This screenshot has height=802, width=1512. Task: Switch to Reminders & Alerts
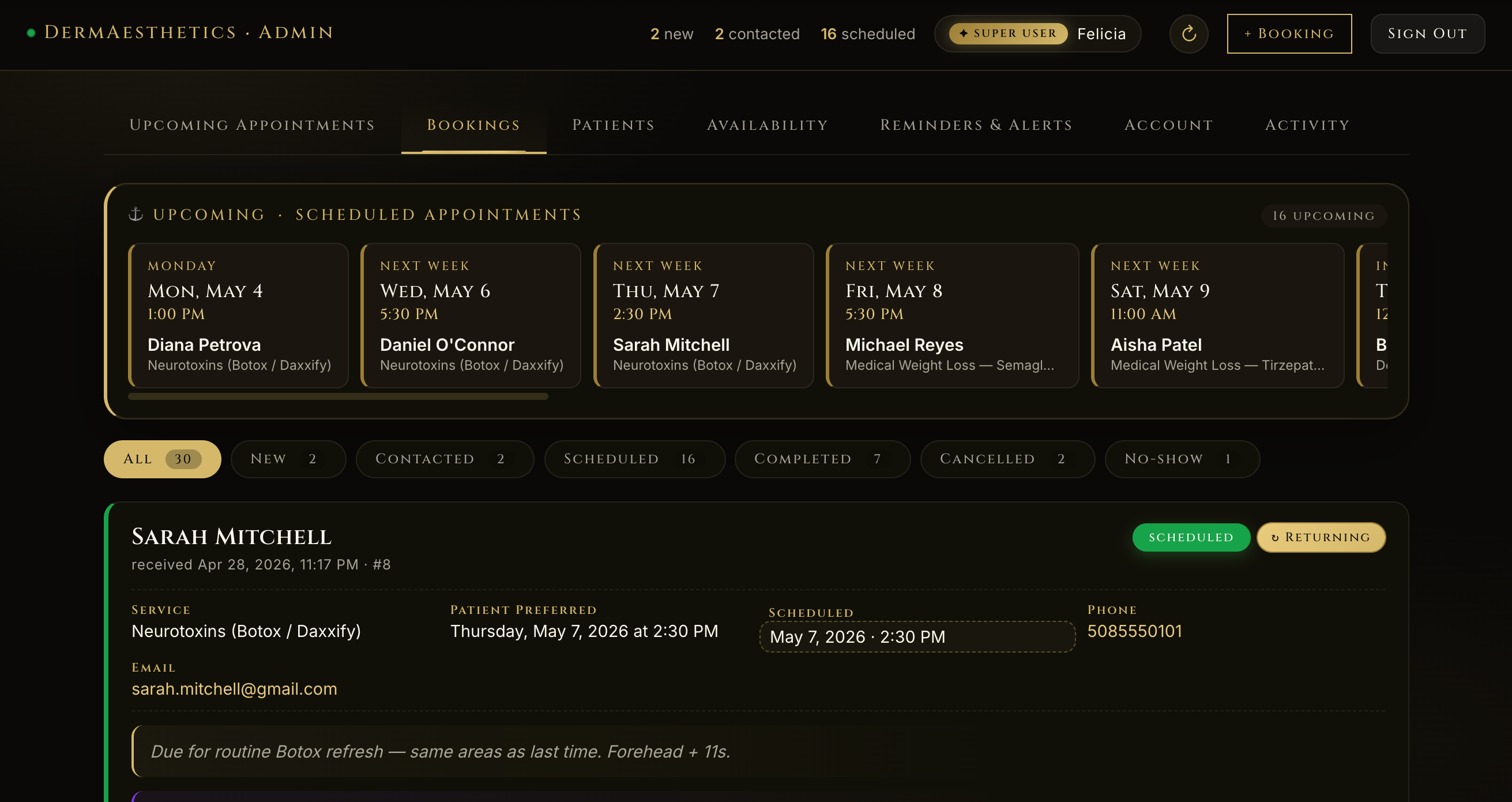click(x=976, y=125)
